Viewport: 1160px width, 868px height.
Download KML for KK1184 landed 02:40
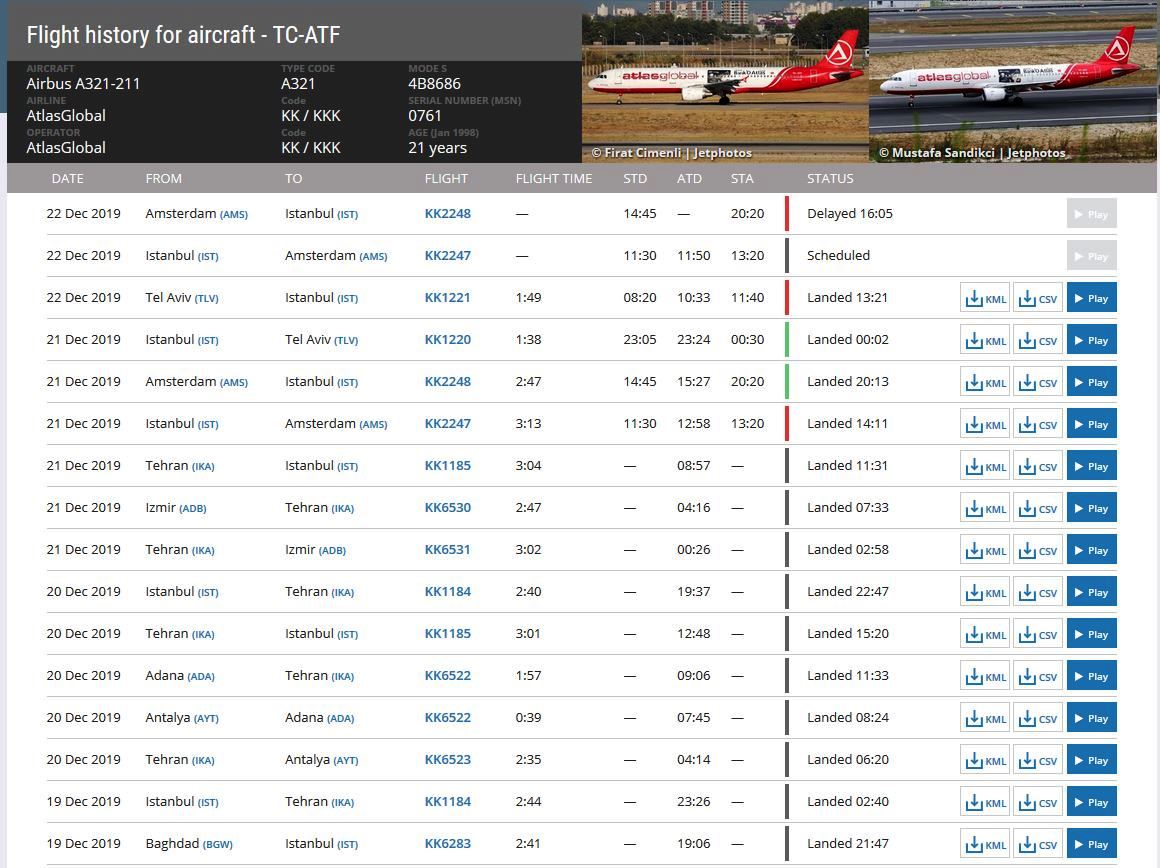[985, 802]
